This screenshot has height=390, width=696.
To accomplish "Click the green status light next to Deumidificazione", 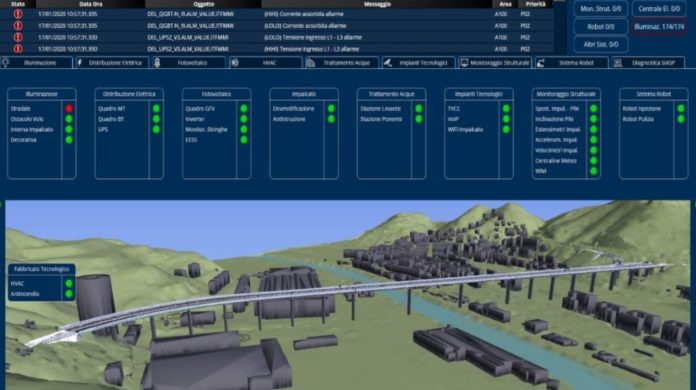I will pyautogui.click(x=331, y=108).
